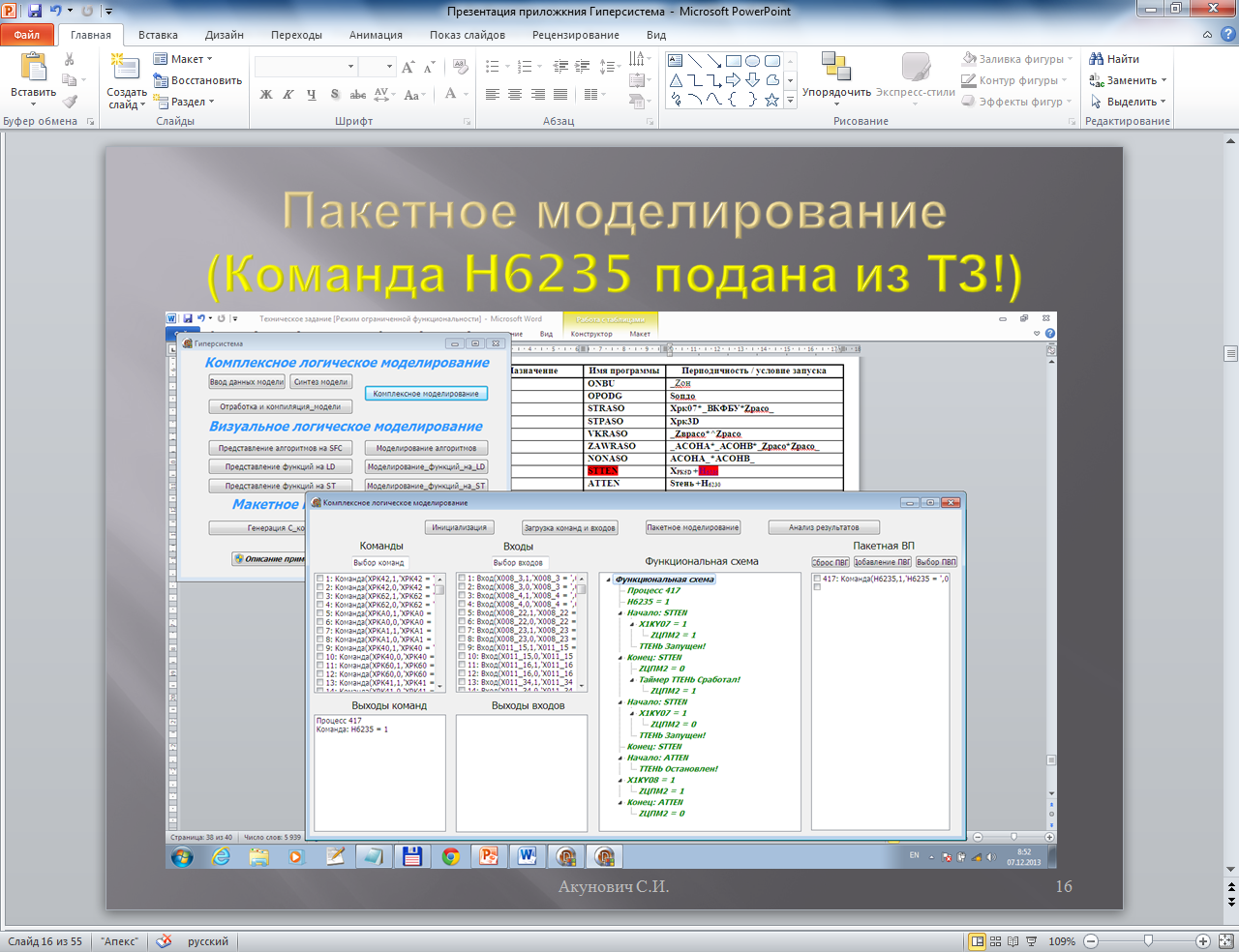This screenshot has height=952, width=1239.
Task: Clear all text formatting
Action: [x=461, y=67]
